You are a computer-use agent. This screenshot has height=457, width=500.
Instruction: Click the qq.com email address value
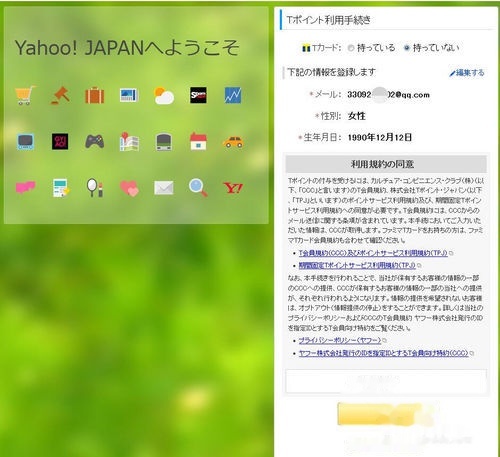coord(388,95)
